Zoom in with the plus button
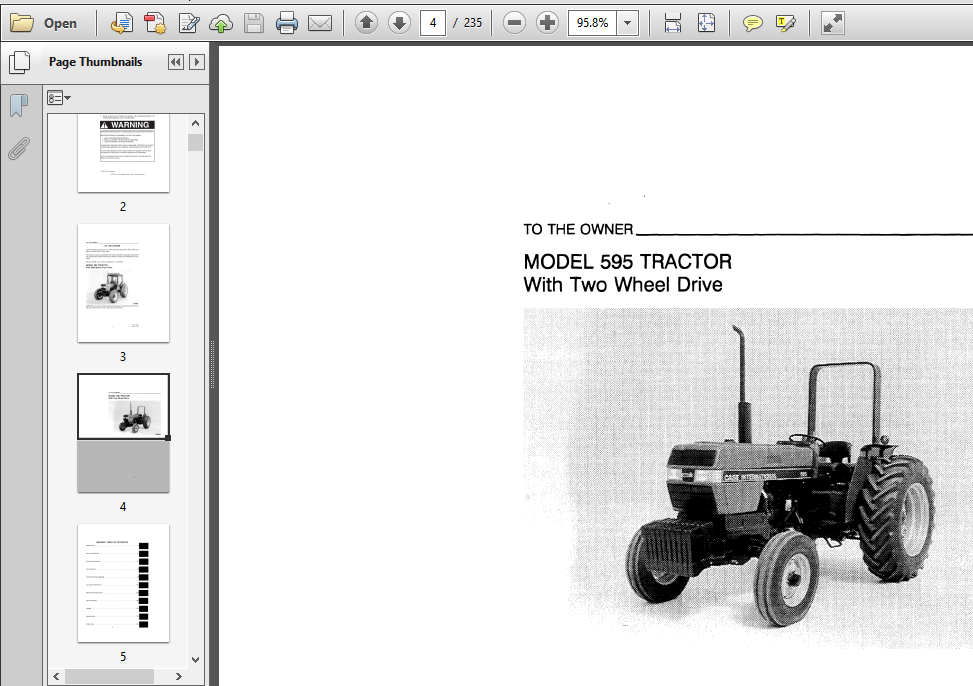The image size is (973, 686). (547, 24)
